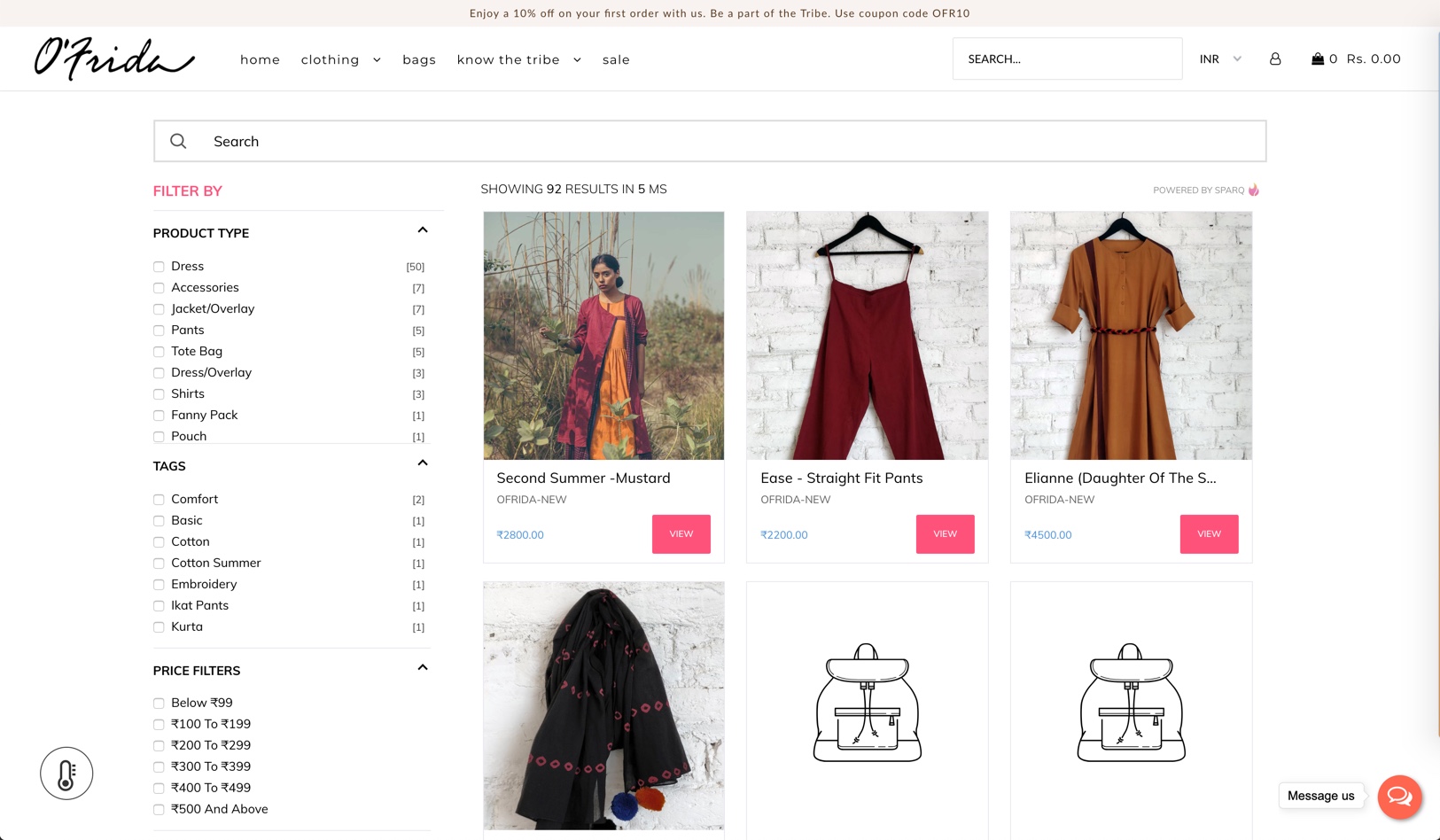
Task: Click the shopping cart bag icon
Action: click(x=1318, y=58)
